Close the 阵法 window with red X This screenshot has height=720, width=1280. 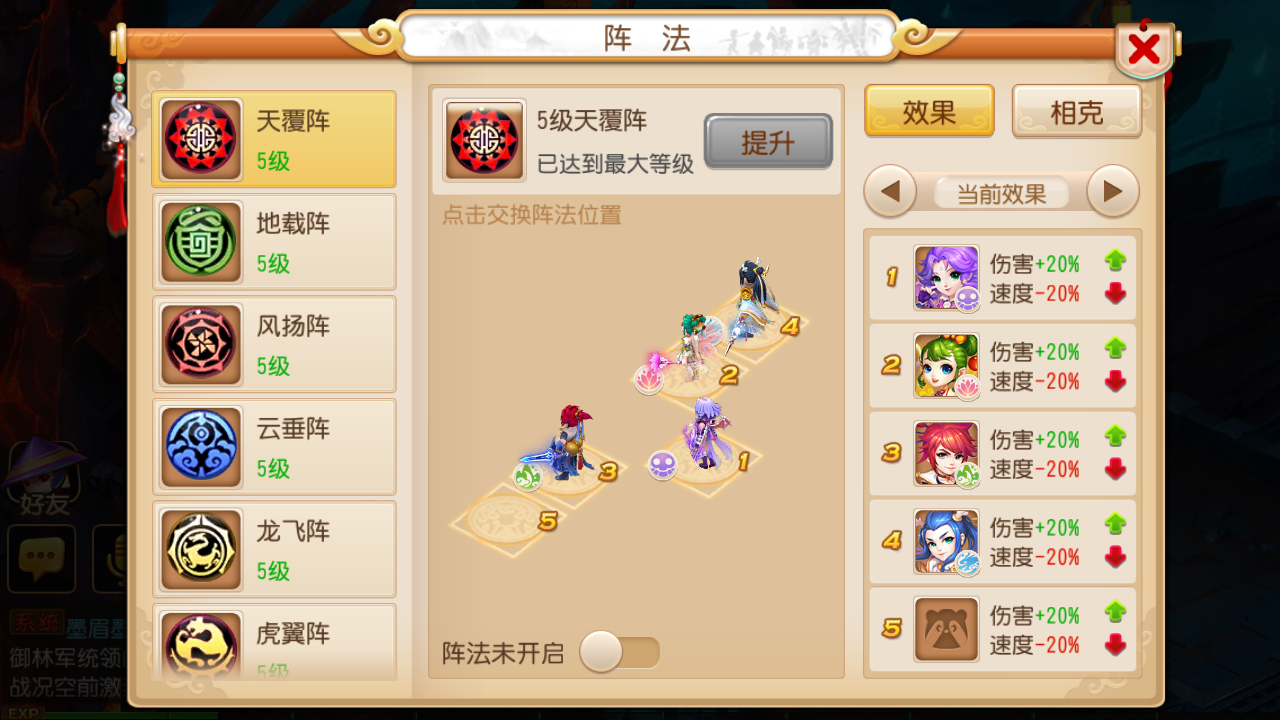pos(1145,48)
